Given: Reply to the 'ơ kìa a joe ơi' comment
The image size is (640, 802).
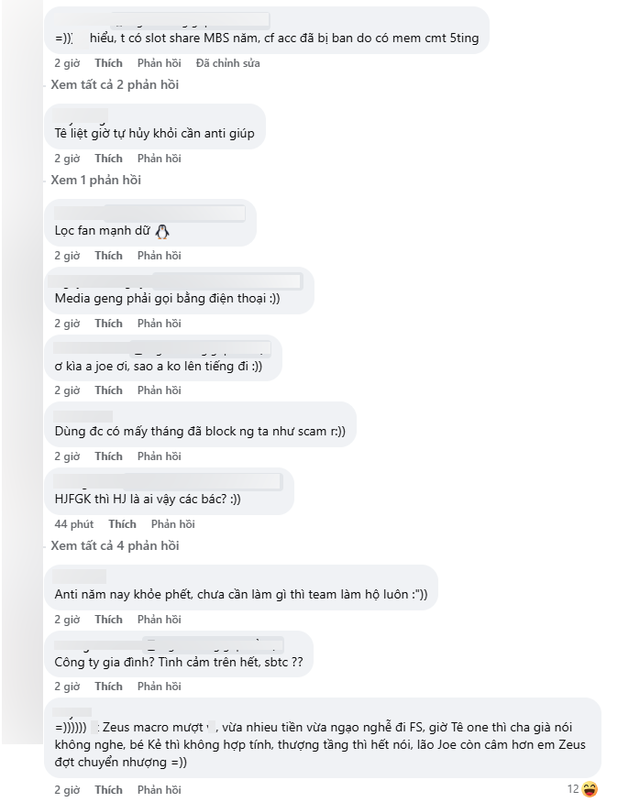Looking at the screenshot, I should (159, 390).
